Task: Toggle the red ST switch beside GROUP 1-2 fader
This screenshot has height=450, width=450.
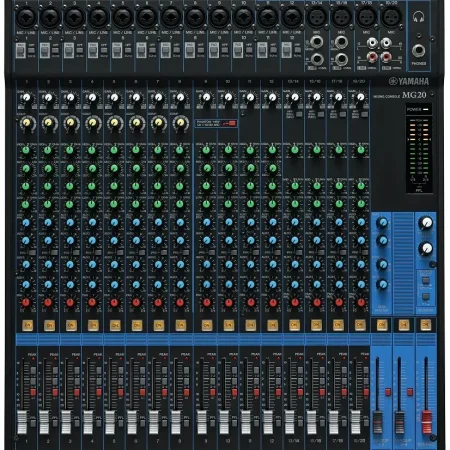Action: pos(388,392)
